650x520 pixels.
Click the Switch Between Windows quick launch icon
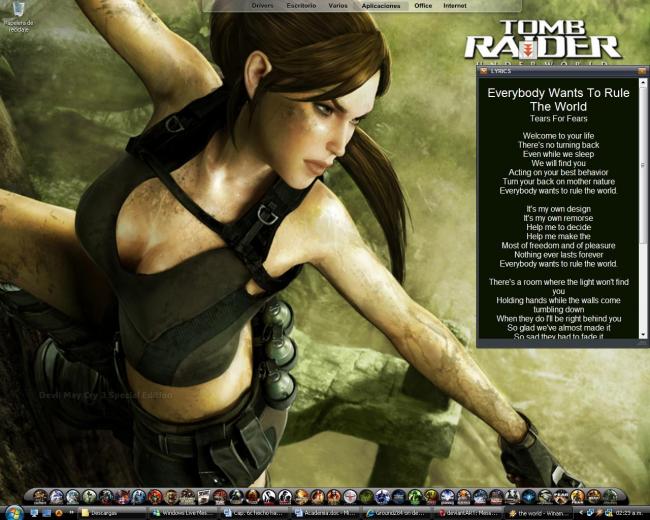[46, 513]
